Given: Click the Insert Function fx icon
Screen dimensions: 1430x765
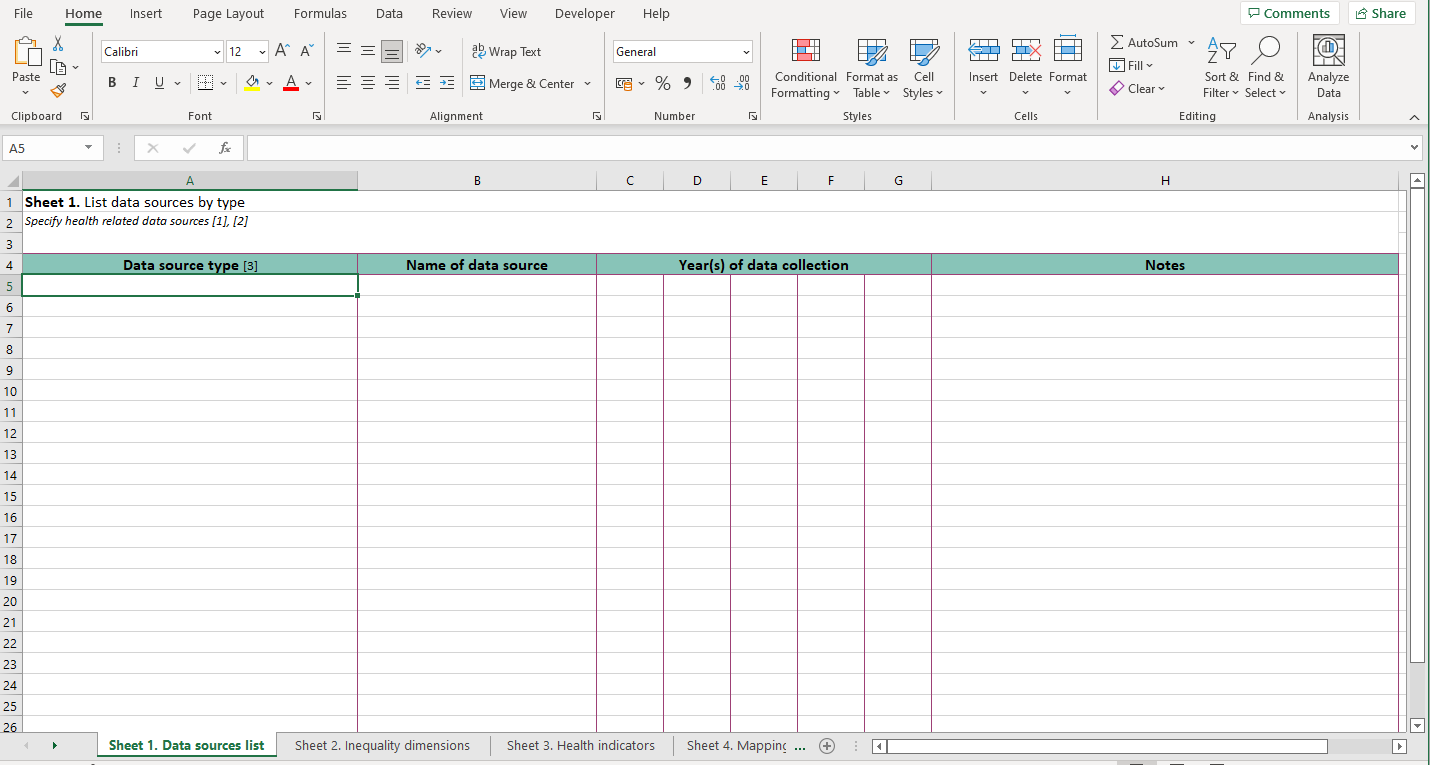Looking at the screenshot, I should [225, 148].
